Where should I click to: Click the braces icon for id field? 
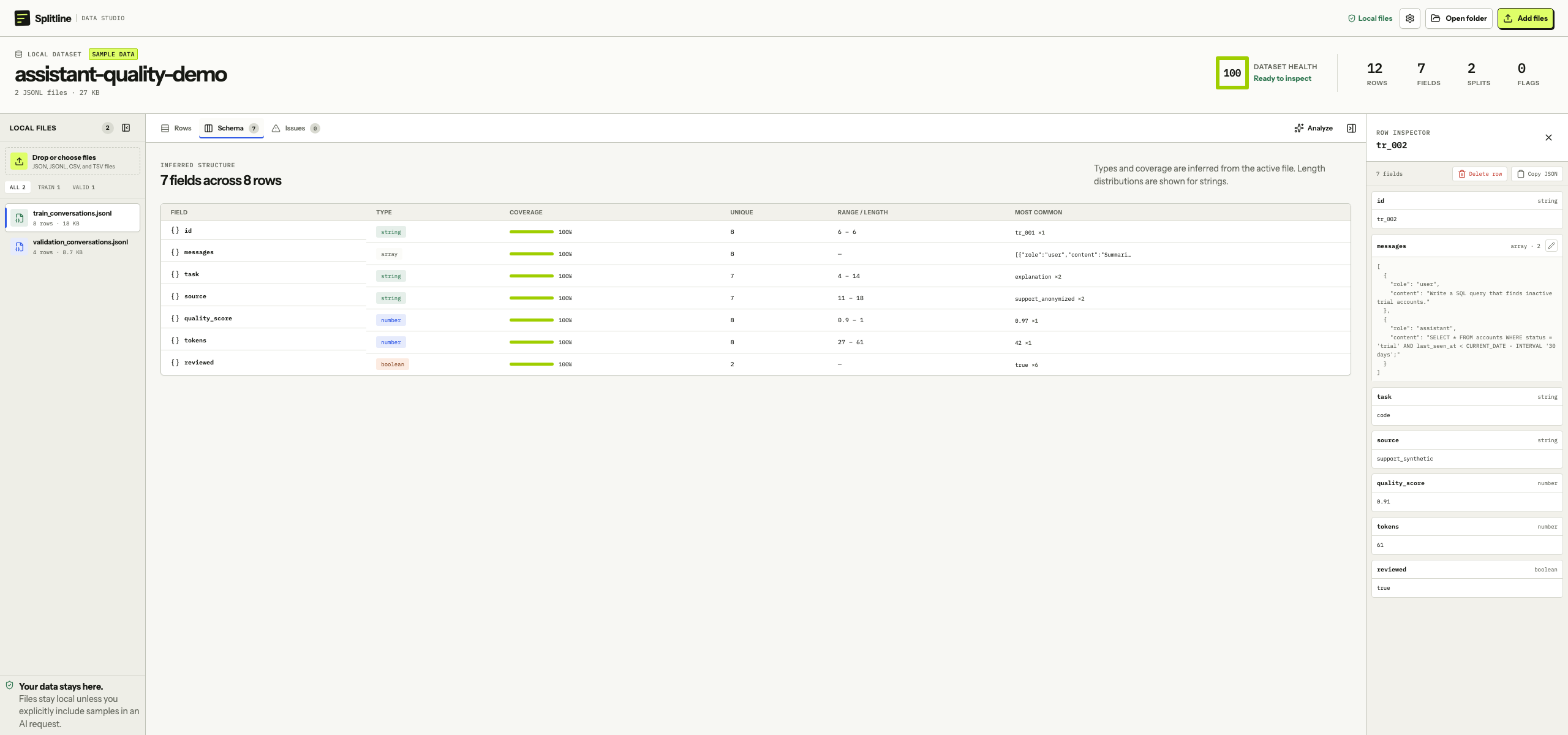(175, 231)
